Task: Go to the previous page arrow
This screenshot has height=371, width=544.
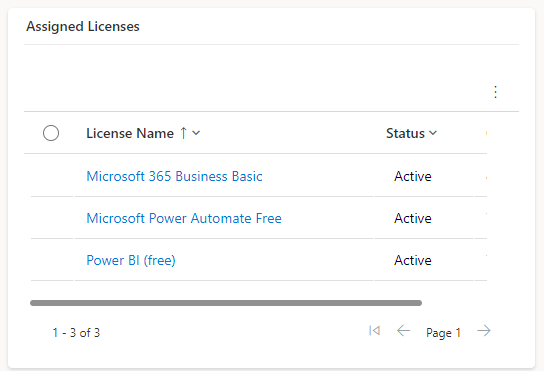Action: (x=403, y=331)
